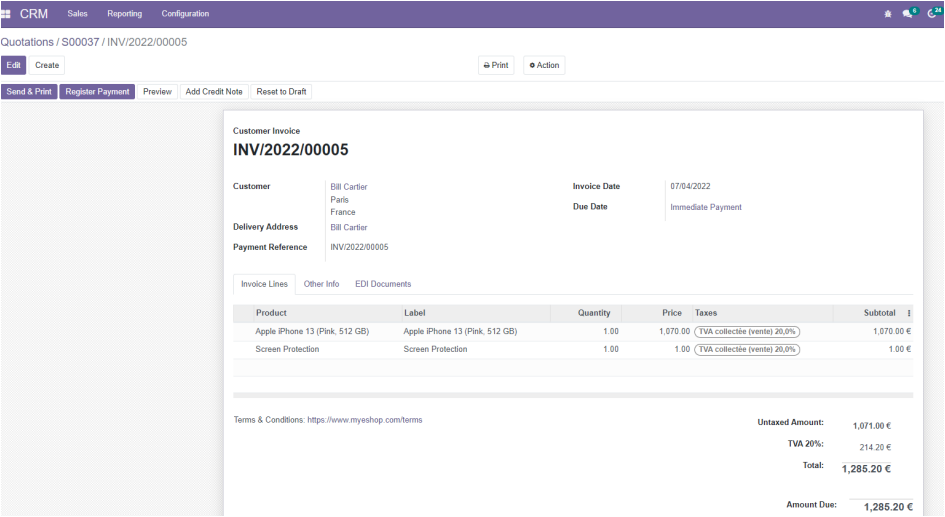Switch to the EDI Documents tab
Image resolution: width=945 pixels, height=517 pixels.
click(x=383, y=284)
